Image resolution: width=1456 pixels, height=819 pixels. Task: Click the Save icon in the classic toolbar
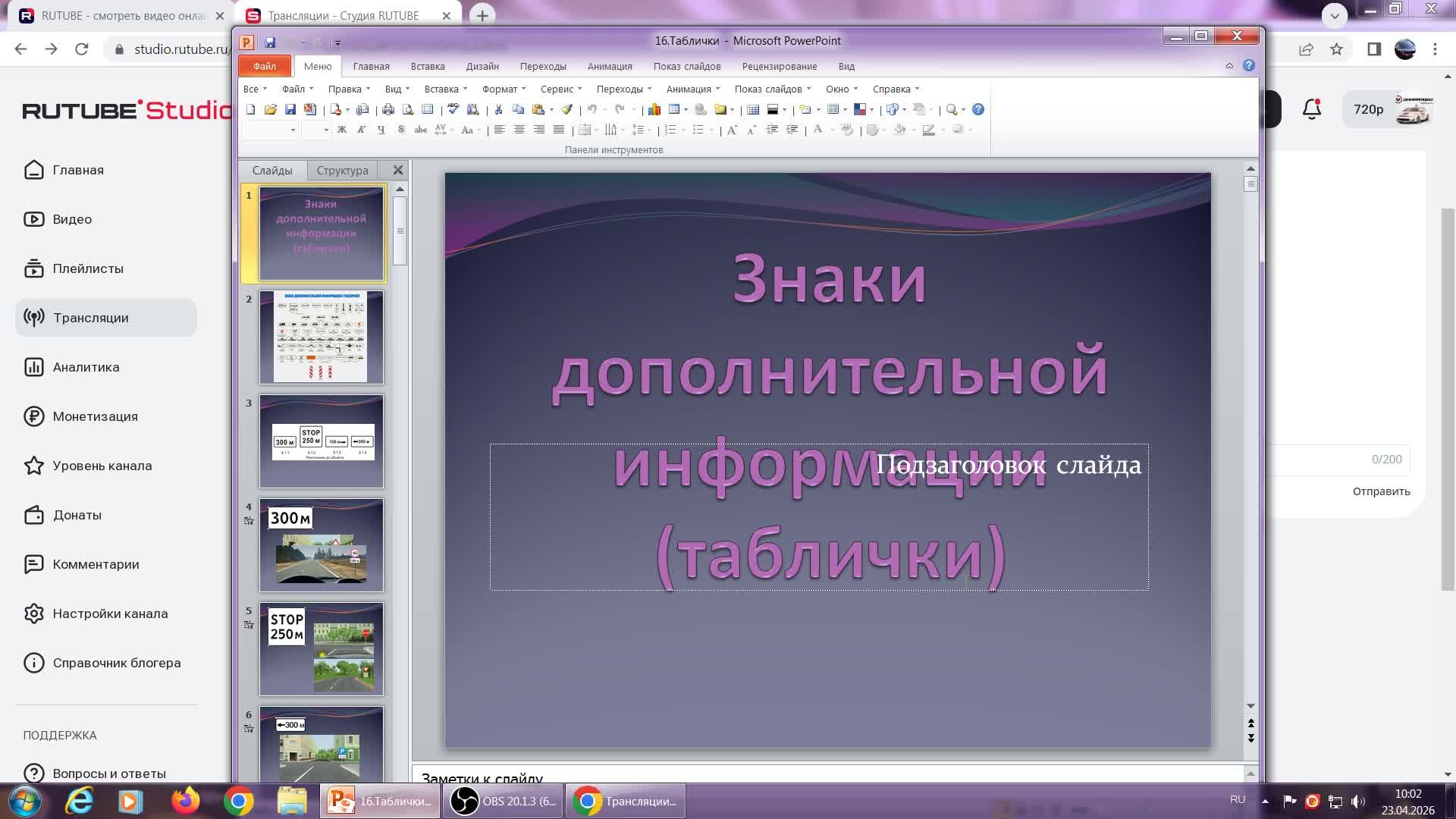(x=290, y=110)
